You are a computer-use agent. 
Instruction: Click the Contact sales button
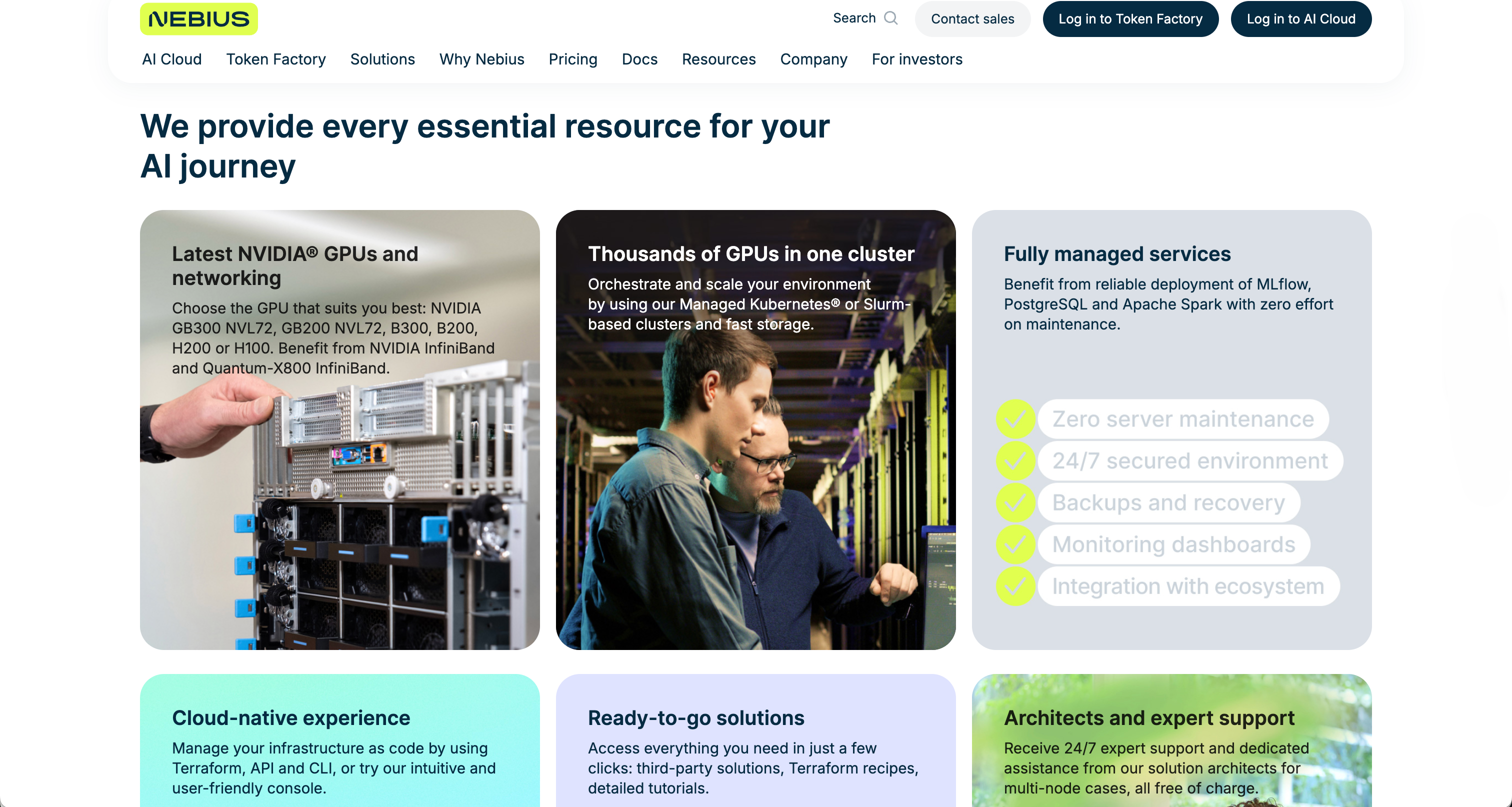972,19
